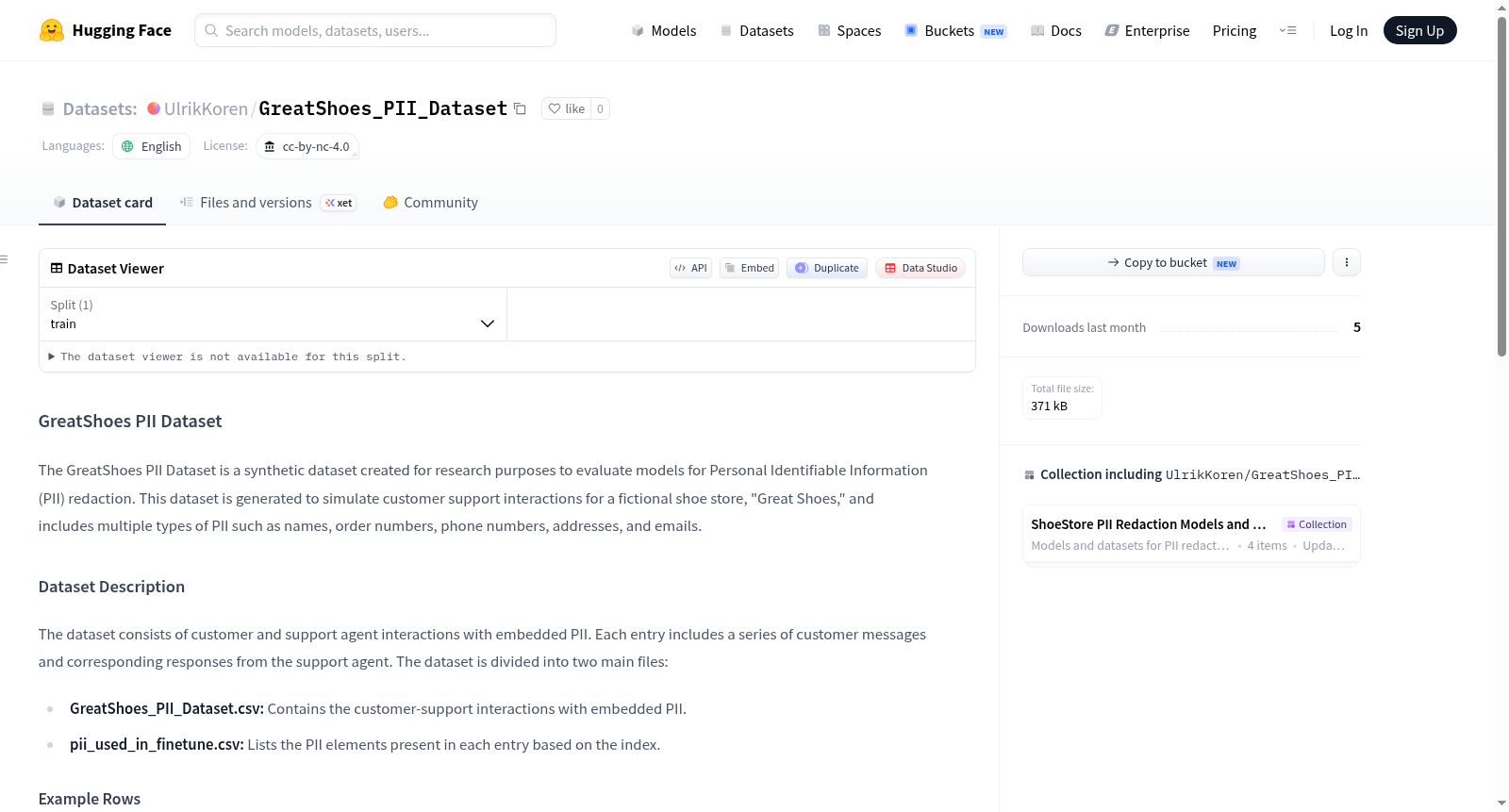Click the GreatShoes_PII_Dataset title
Viewport: 1509px width, 812px height.
pos(383,108)
